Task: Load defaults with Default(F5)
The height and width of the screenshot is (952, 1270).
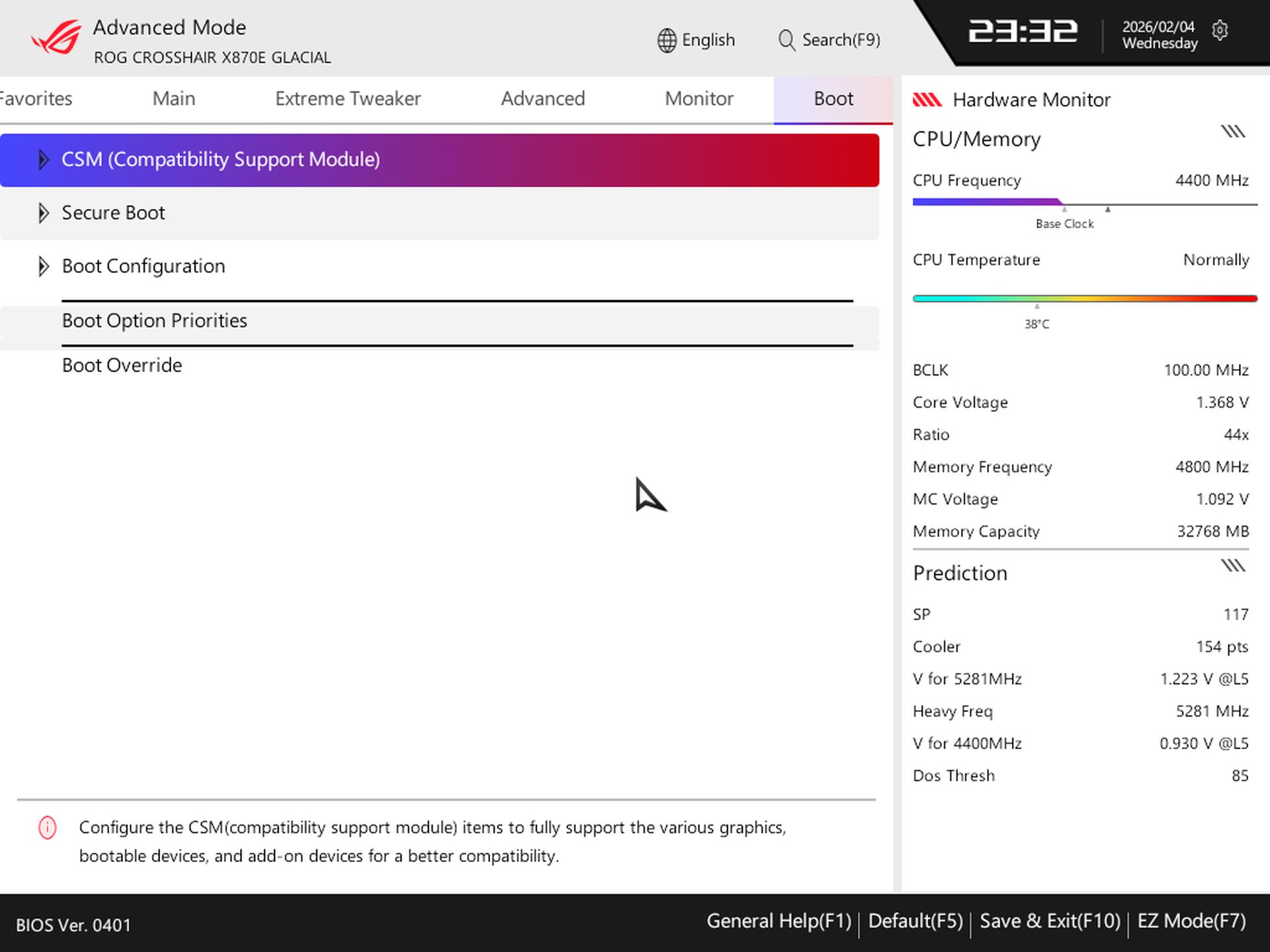Action: tap(914, 920)
